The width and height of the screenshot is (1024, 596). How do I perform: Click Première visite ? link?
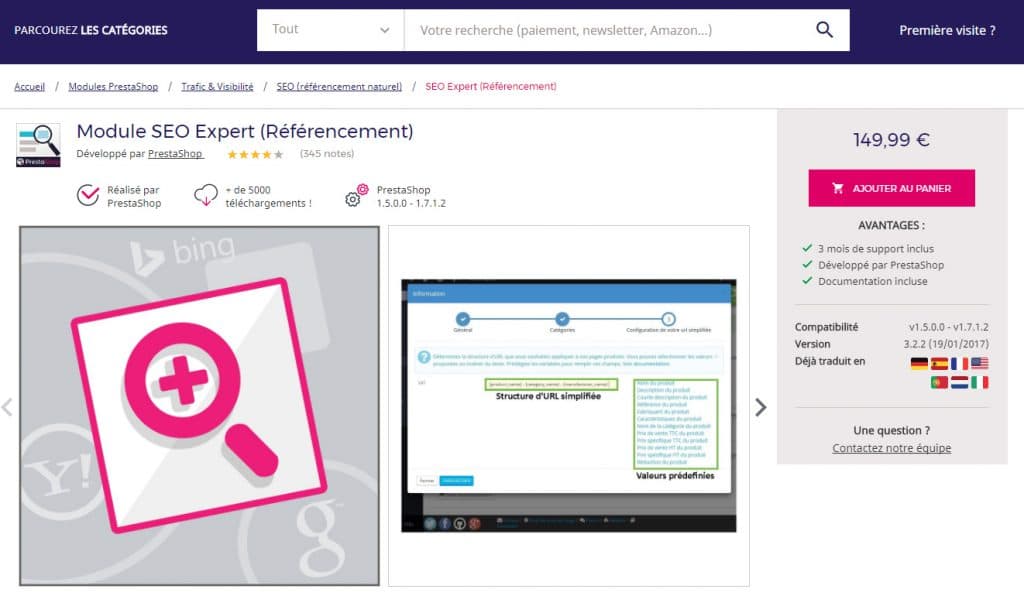point(947,30)
